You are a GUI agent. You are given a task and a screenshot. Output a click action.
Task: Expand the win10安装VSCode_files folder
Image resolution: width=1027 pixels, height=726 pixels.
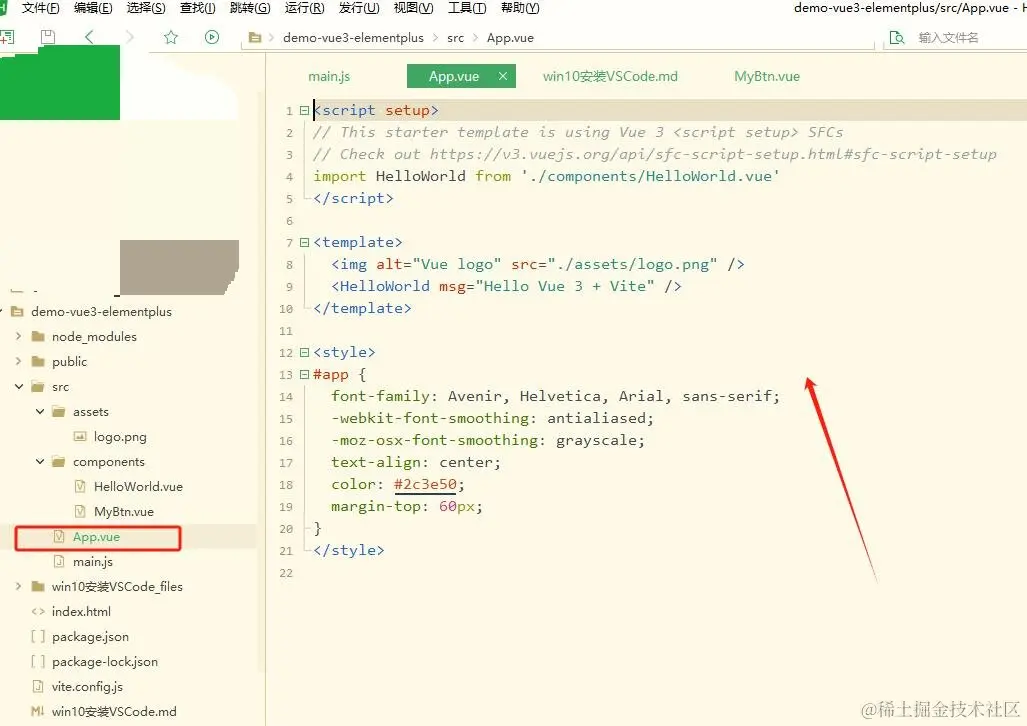tap(18, 586)
